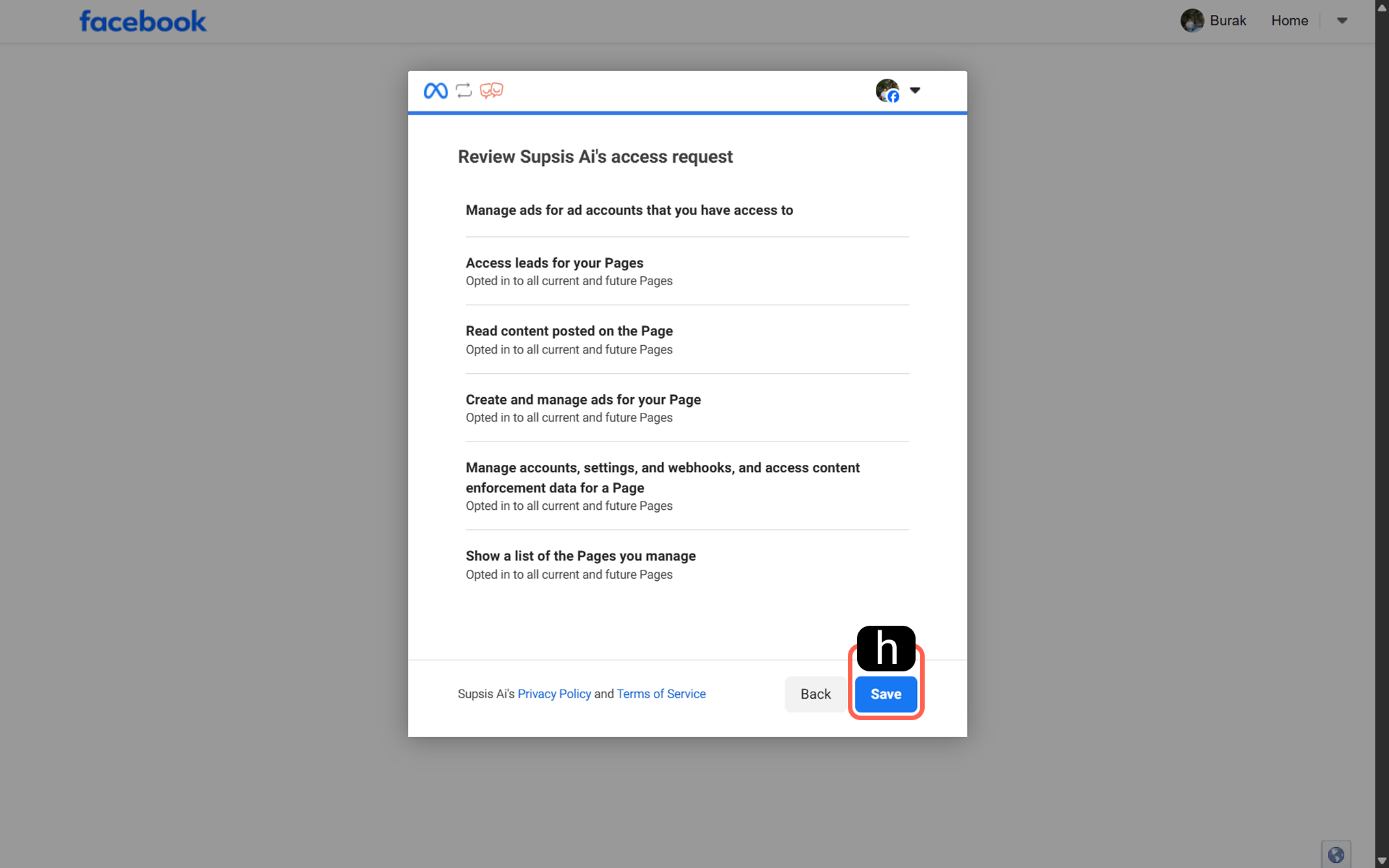Go to Home in the top navigation
1389x868 pixels.
1289,20
